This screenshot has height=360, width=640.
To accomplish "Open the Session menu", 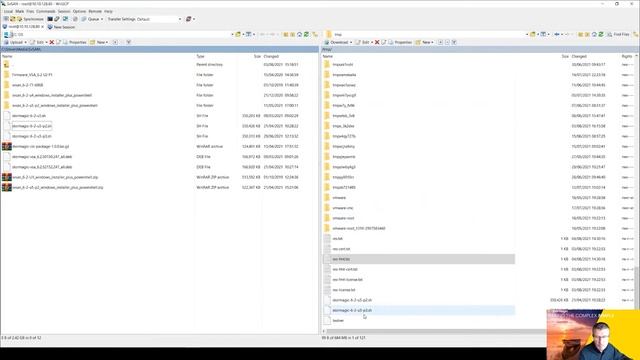I will coord(64,11).
